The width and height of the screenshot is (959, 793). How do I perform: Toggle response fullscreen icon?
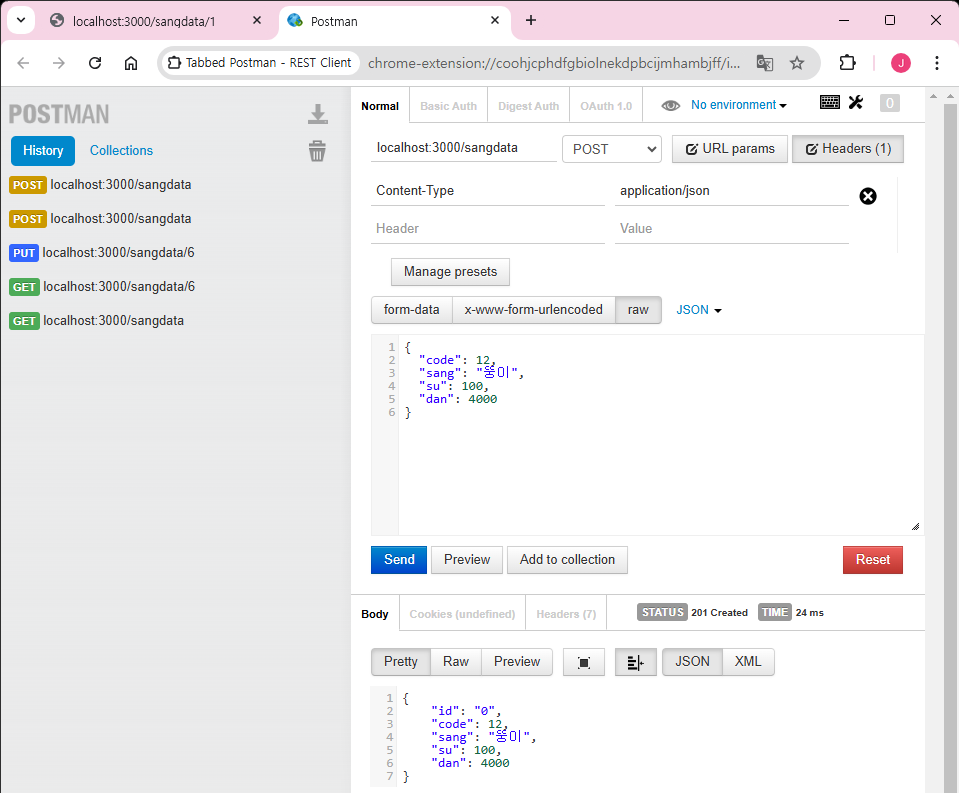[x=583, y=662]
